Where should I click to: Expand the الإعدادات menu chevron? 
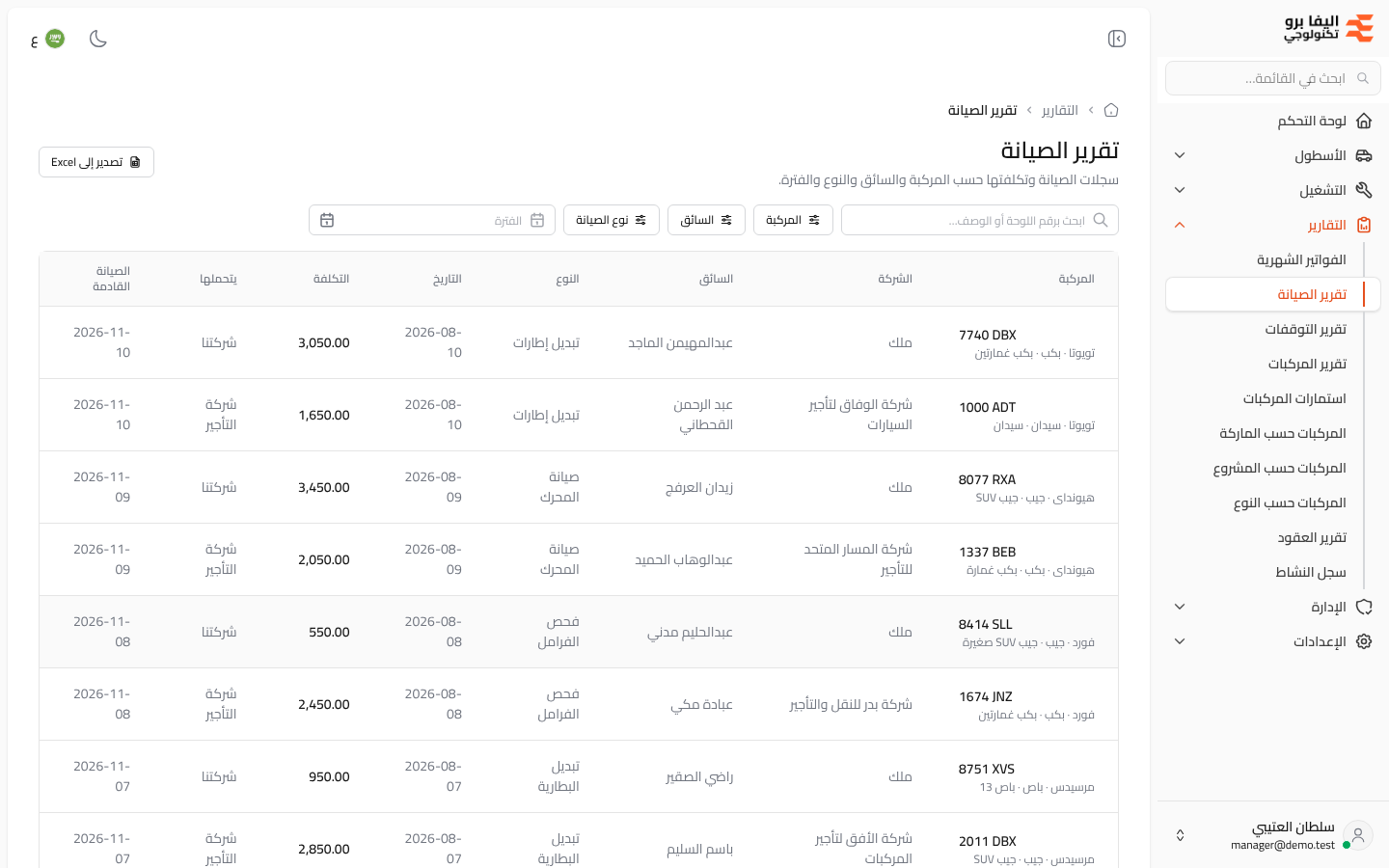pos(1180,641)
